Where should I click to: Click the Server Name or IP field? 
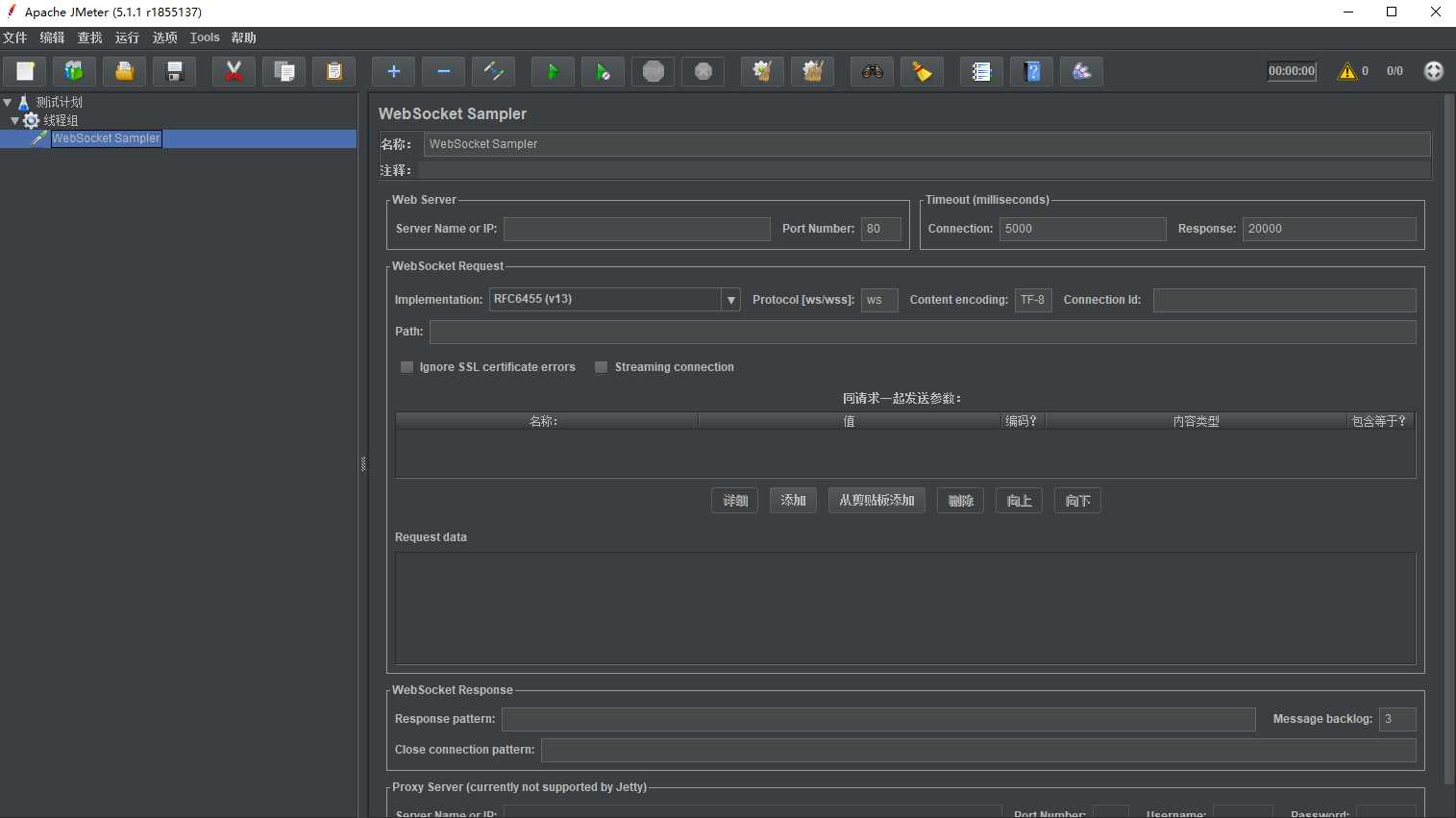[637, 229]
